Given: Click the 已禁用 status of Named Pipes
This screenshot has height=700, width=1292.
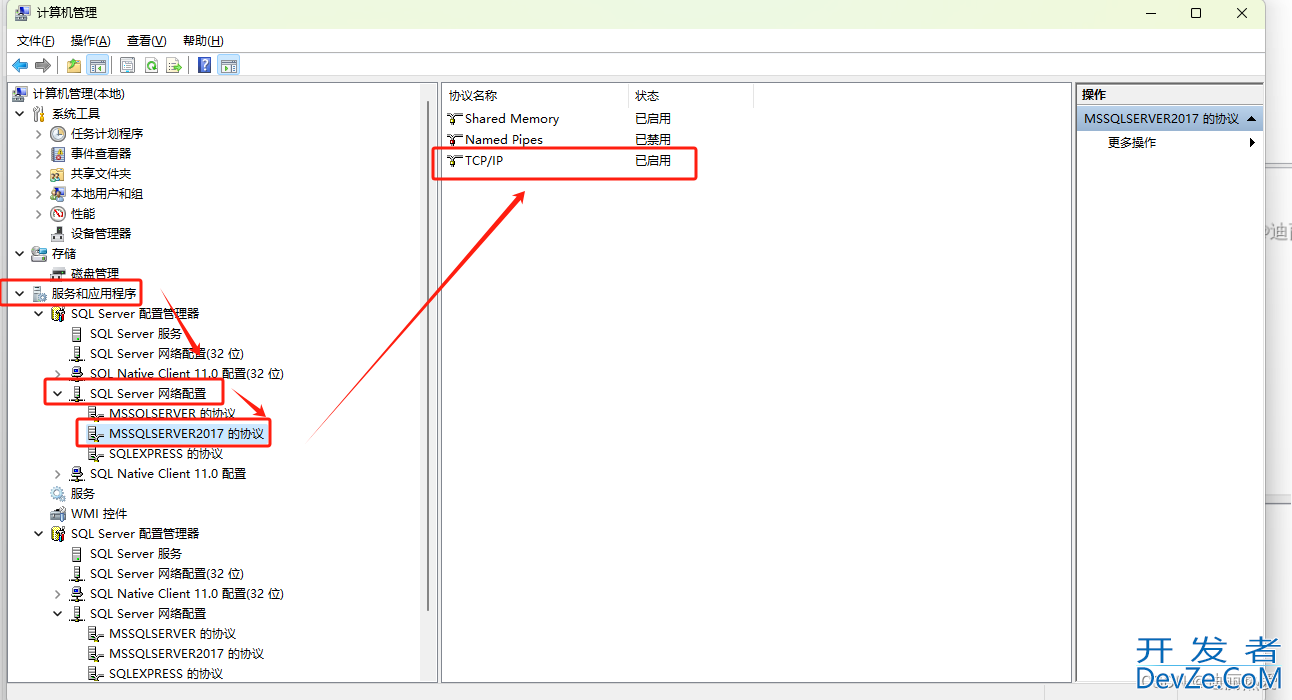Looking at the screenshot, I should (x=653, y=139).
